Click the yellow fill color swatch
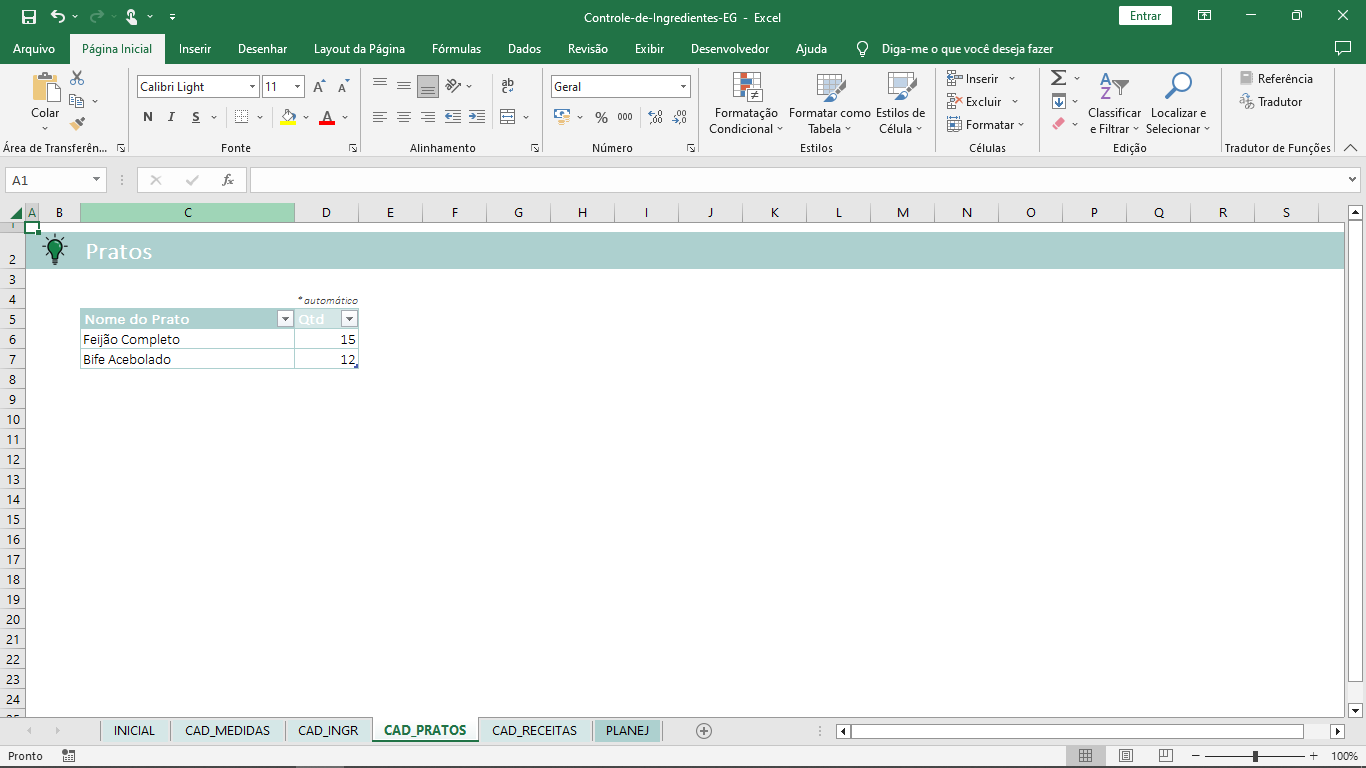Image resolution: width=1366 pixels, height=768 pixels. pos(288,117)
